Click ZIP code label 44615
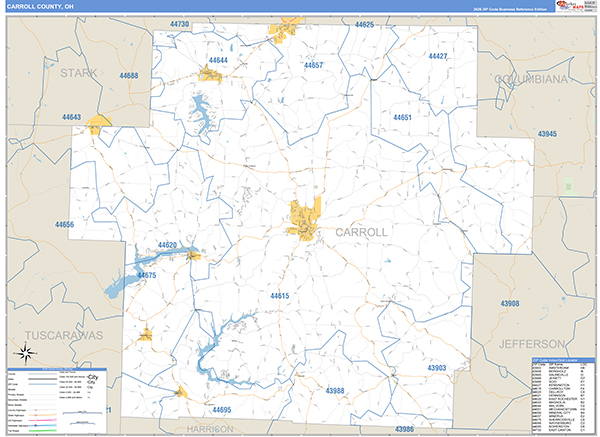The image size is (600, 437). point(280,296)
